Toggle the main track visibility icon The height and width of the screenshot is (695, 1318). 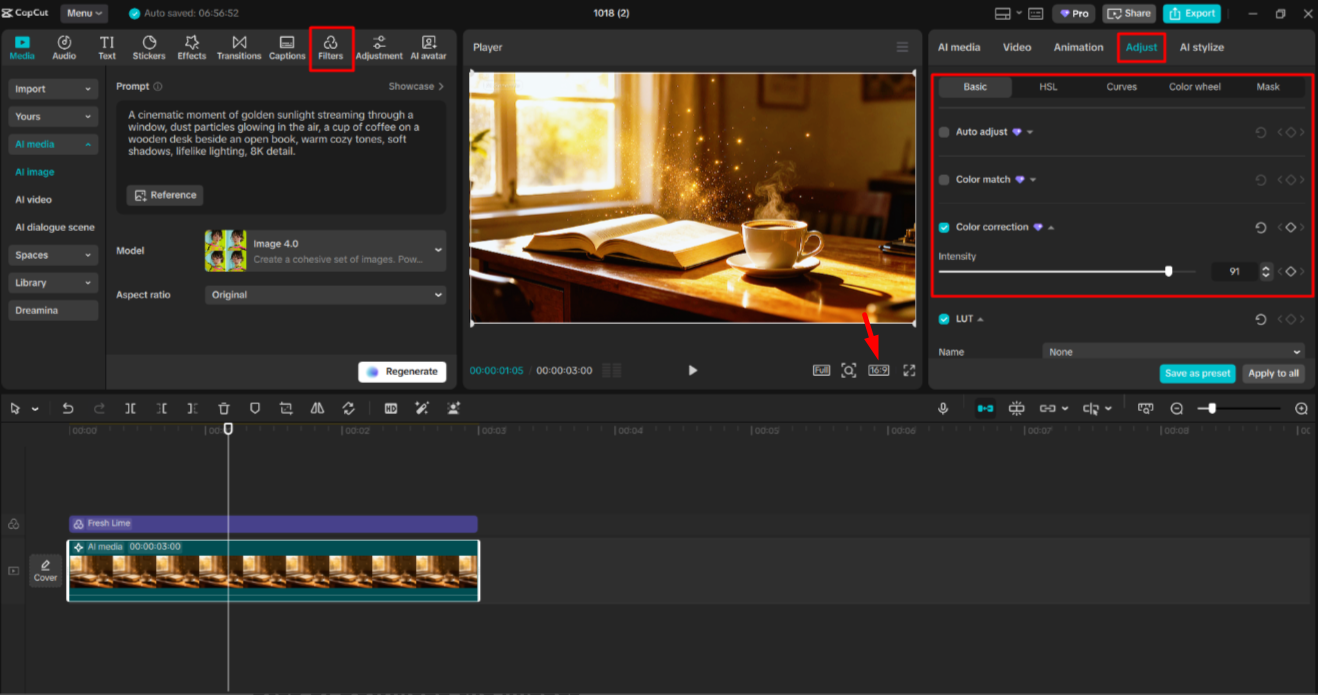tap(13, 571)
